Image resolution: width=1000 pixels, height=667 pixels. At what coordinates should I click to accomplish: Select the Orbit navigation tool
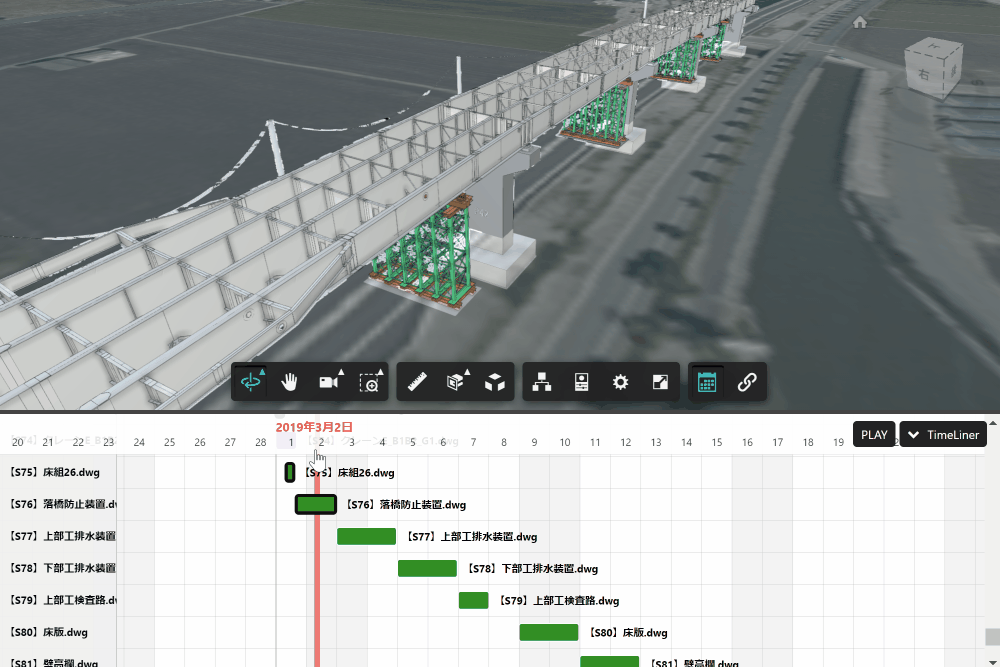(250, 382)
